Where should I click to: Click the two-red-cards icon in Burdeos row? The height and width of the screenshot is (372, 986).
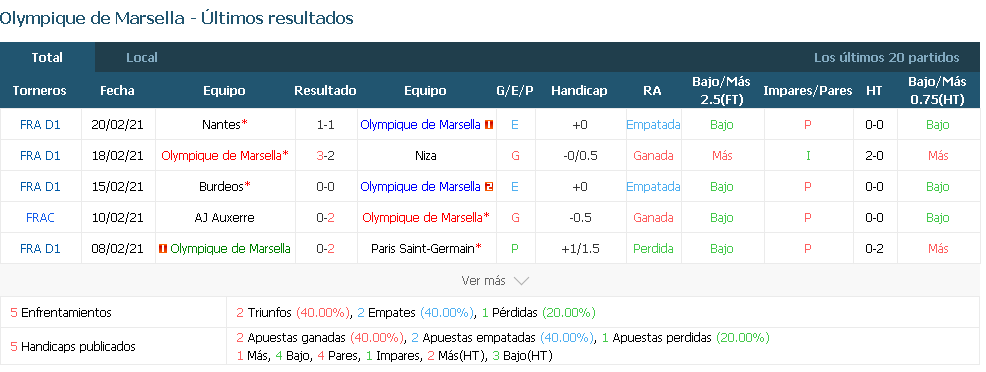pyautogui.click(x=489, y=187)
